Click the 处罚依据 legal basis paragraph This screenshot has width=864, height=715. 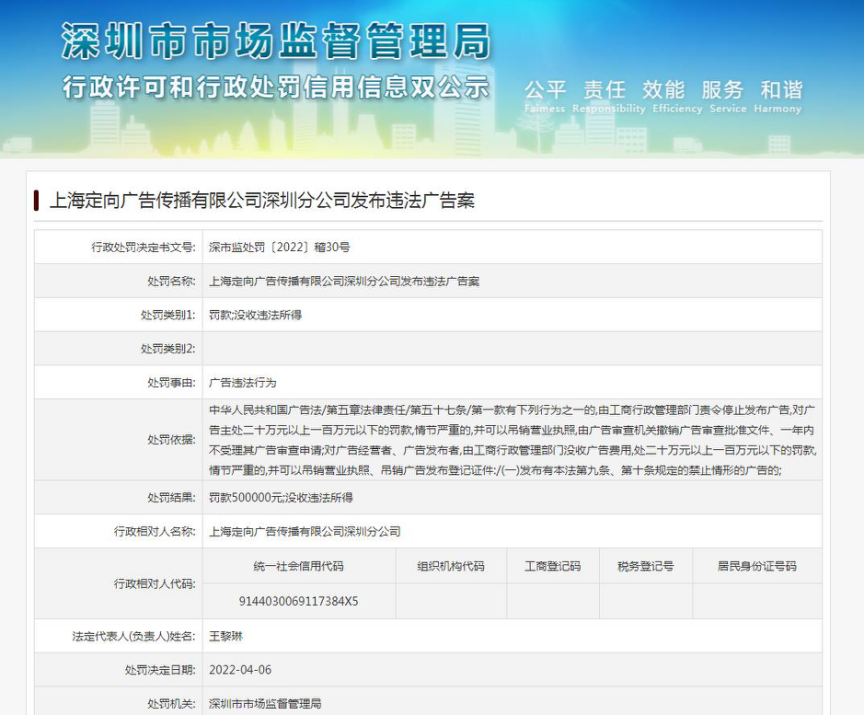click(510, 440)
